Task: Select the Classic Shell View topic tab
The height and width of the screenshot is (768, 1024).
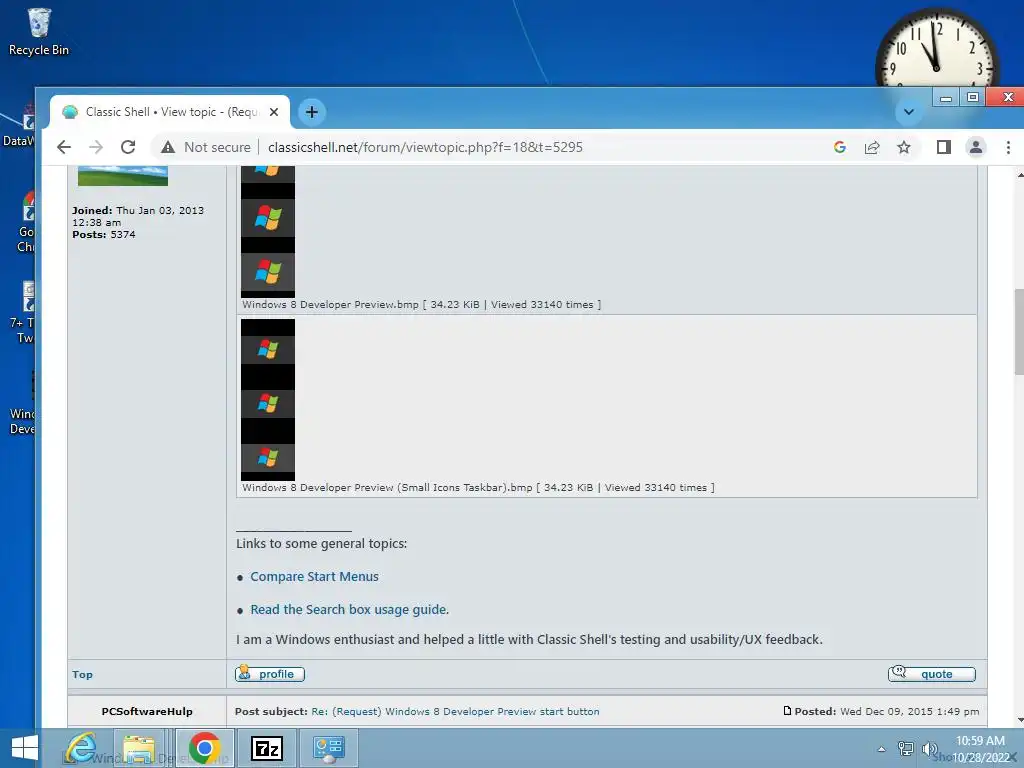Action: coord(170,112)
